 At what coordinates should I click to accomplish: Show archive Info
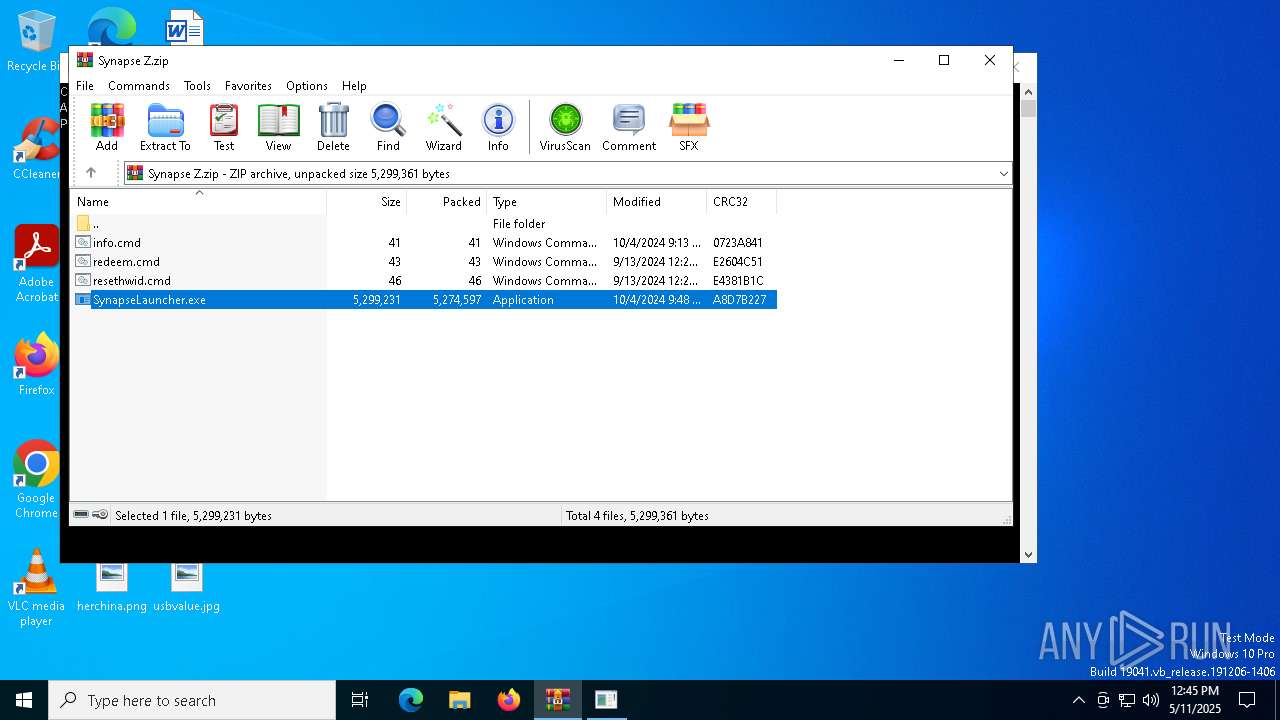point(498,127)
